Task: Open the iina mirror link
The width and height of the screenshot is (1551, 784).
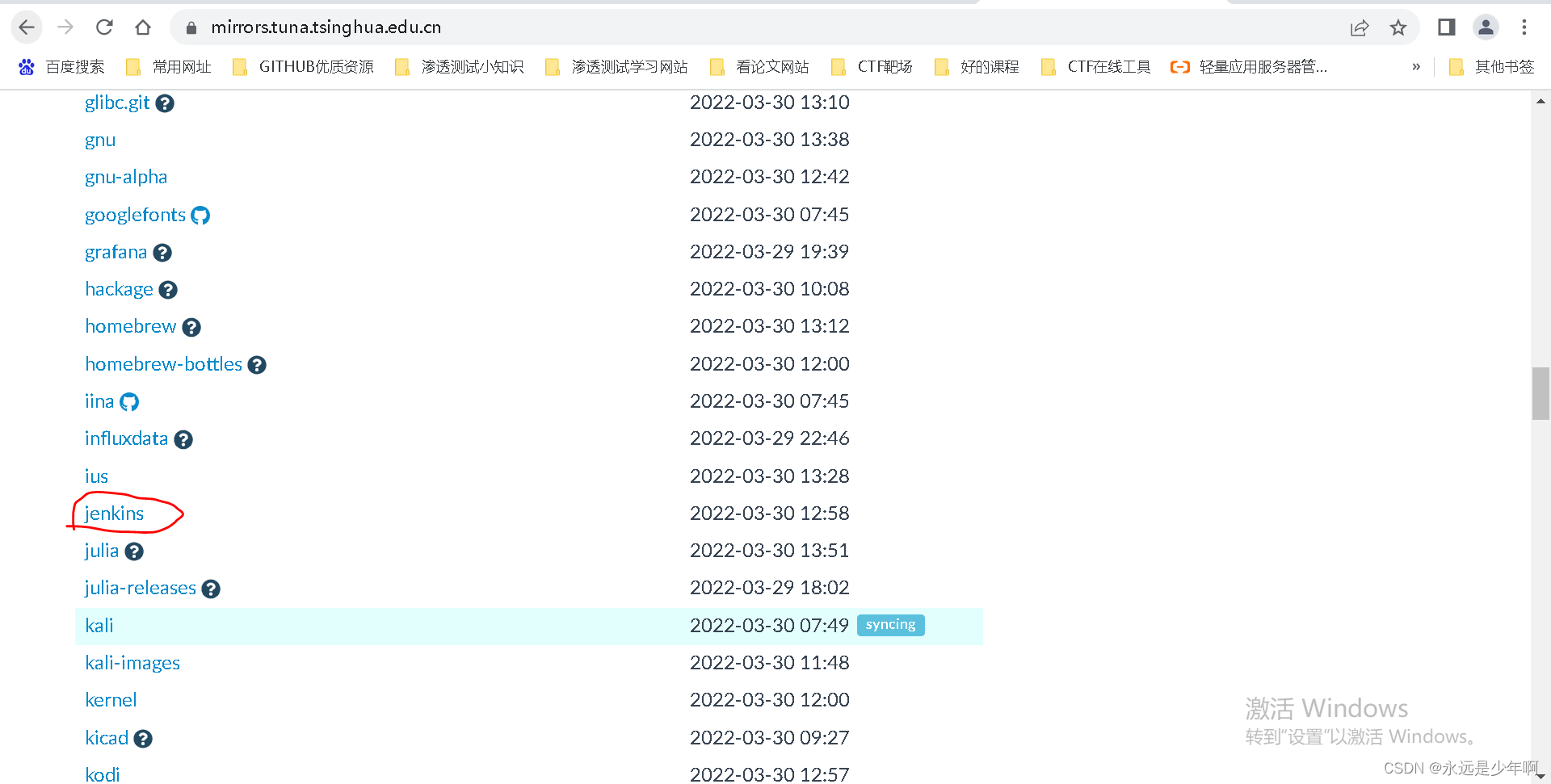Action: click(99, 401)
